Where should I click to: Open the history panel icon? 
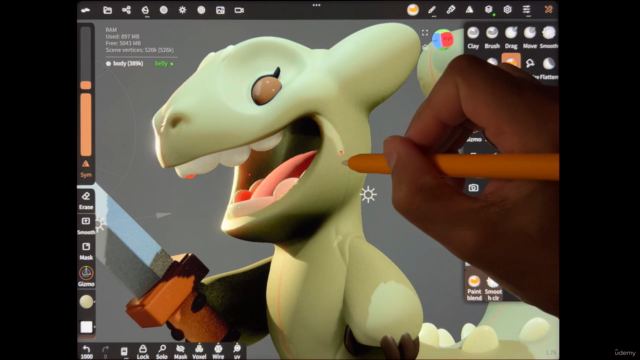[124, 351]
